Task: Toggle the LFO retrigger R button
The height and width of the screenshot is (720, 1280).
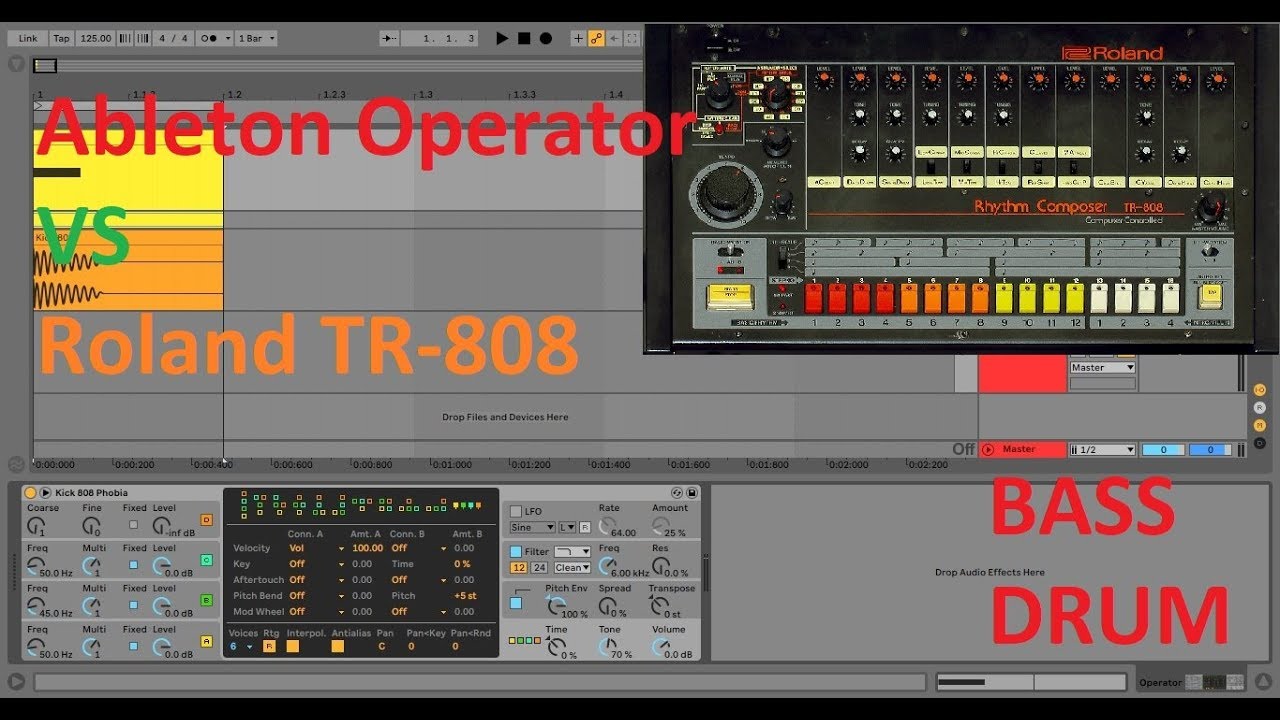Action: (585, 527)
